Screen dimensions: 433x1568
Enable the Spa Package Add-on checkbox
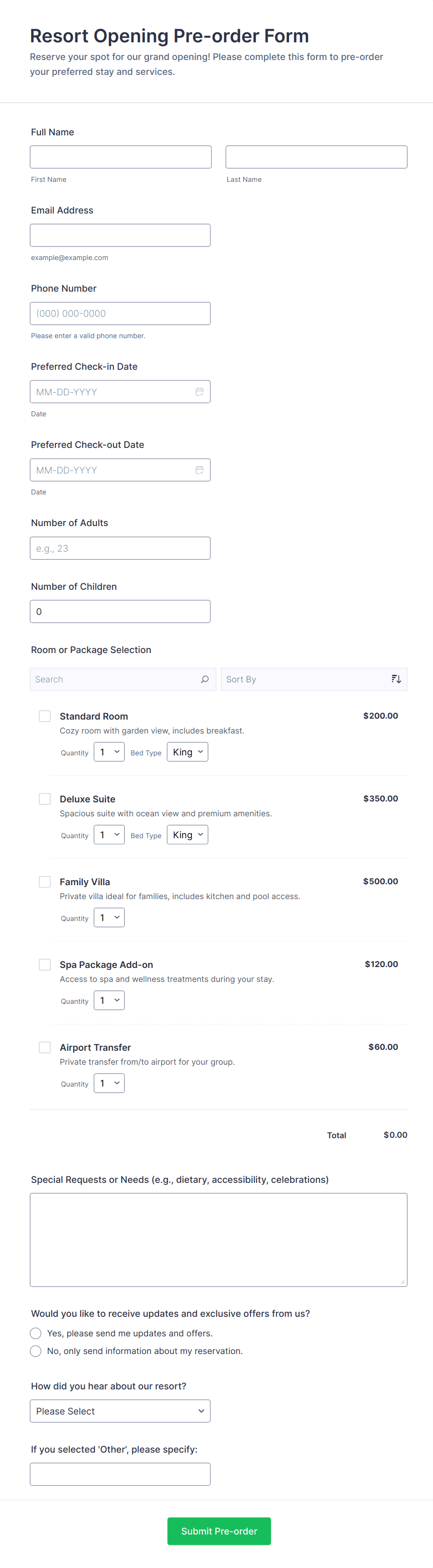(x=45, y=965)
